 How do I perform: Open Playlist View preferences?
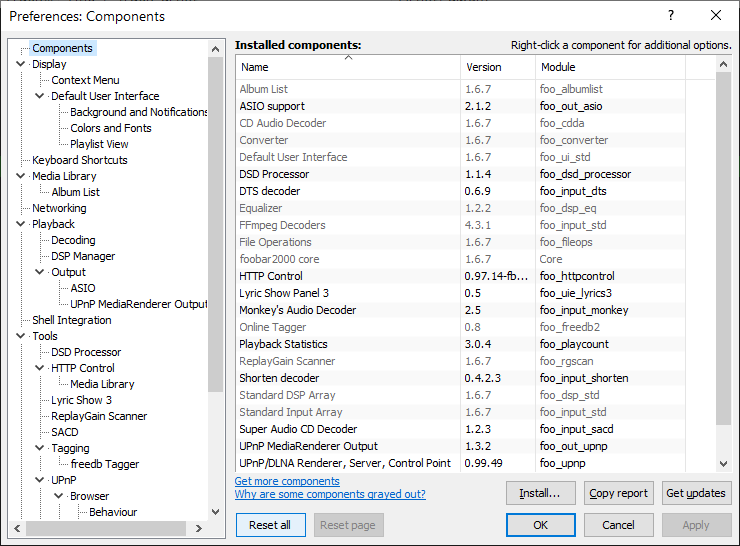[99, 144]
